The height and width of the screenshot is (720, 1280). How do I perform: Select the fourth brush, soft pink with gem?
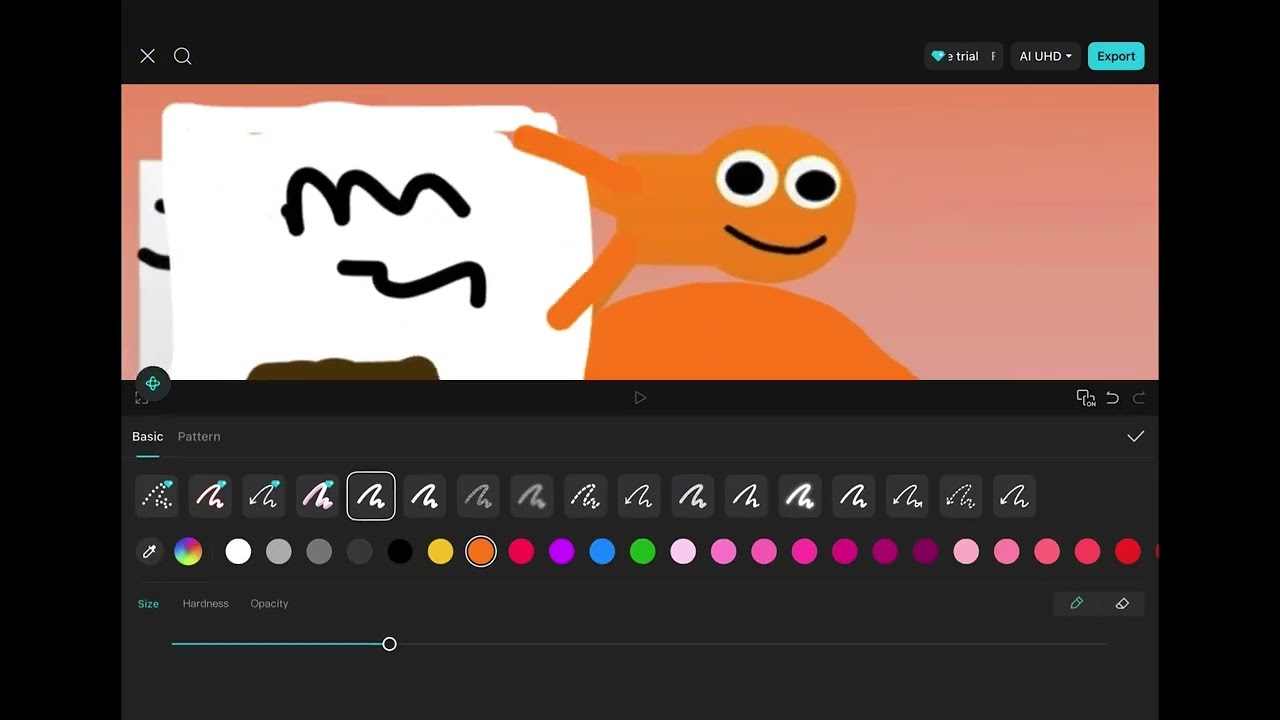click(317, 496)
